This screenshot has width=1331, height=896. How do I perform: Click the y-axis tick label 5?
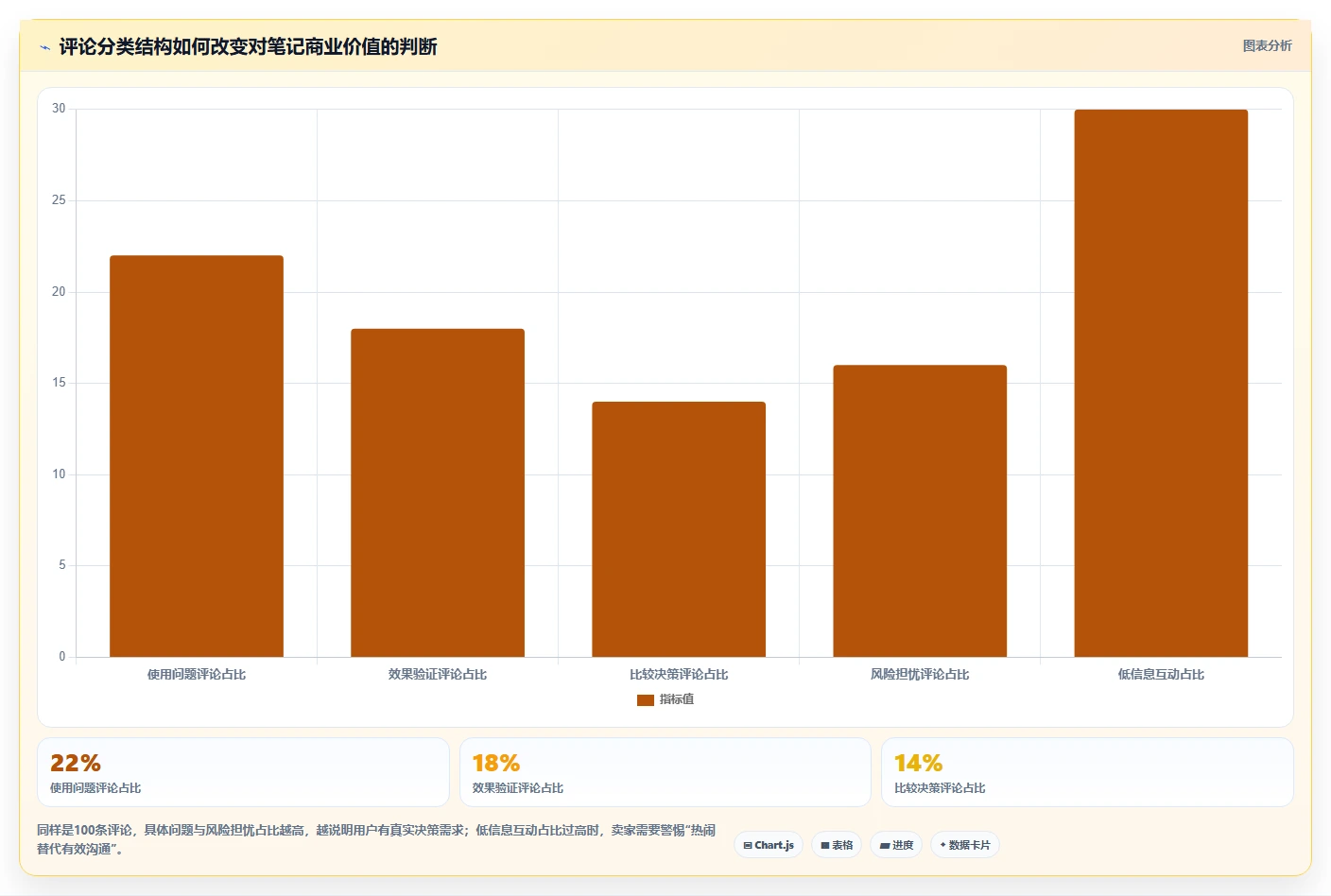coord(62,565)
